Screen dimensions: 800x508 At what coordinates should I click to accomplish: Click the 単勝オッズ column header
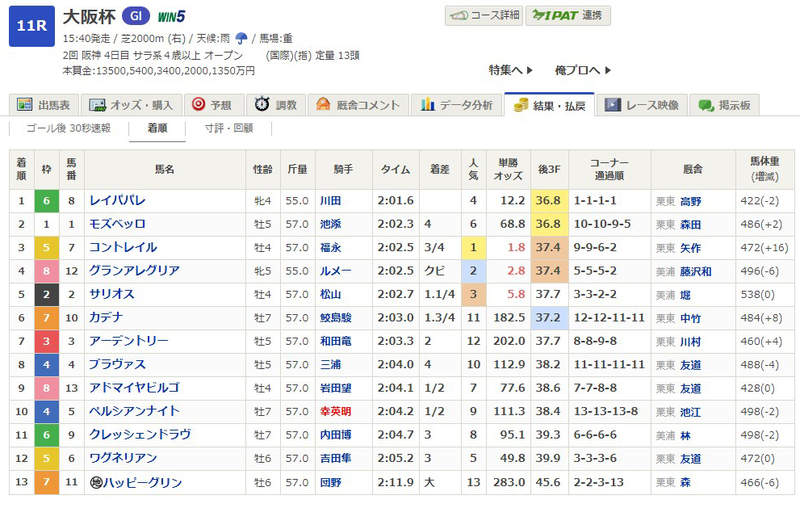[x=508, y=169]
